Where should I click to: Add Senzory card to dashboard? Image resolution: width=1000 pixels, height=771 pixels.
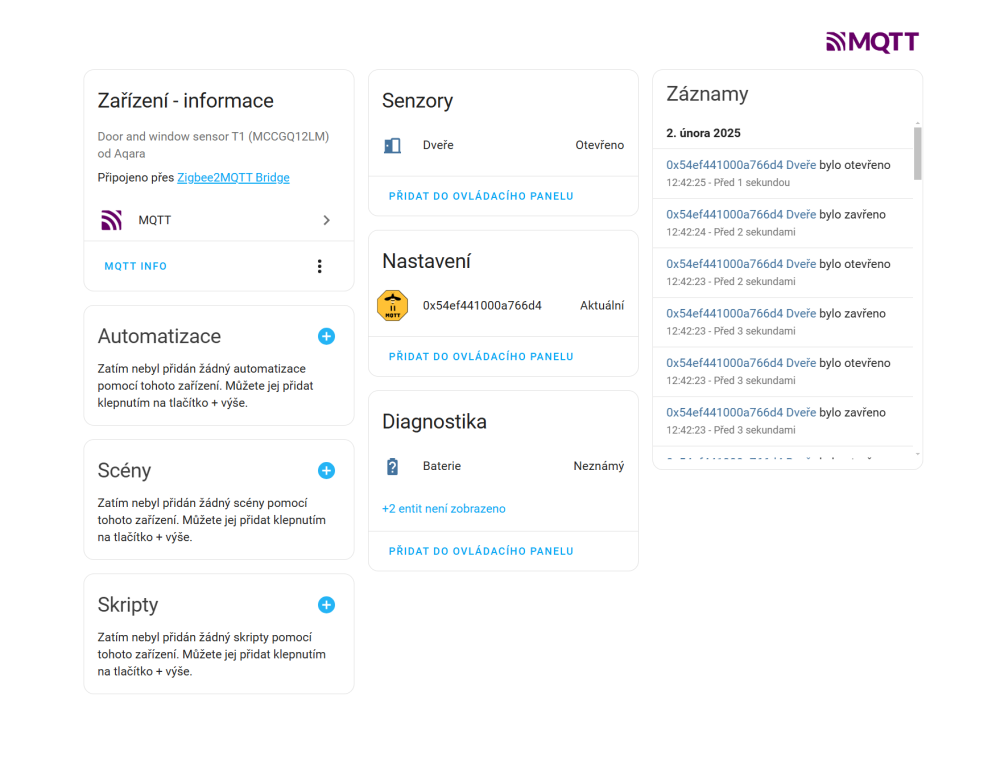(481, 196)
